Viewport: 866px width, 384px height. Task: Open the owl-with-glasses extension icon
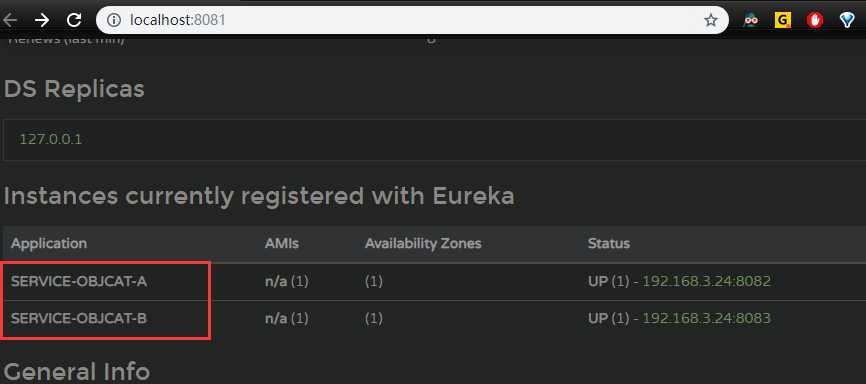[x=751, y=20]
